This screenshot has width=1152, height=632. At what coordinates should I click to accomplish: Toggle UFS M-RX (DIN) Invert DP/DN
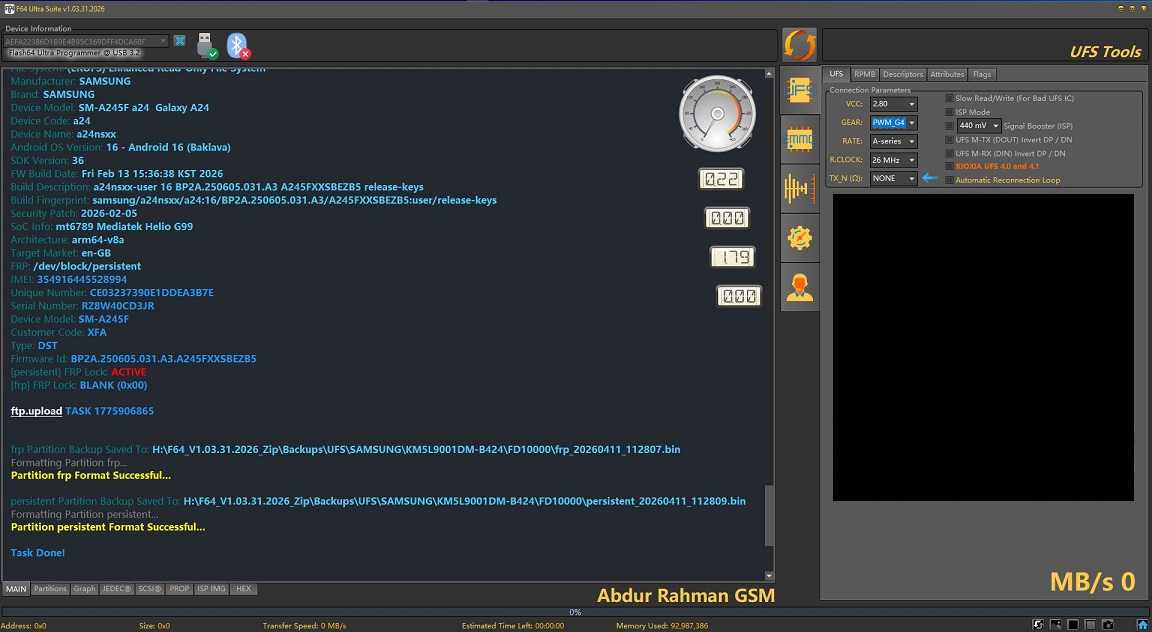[949, 154]
